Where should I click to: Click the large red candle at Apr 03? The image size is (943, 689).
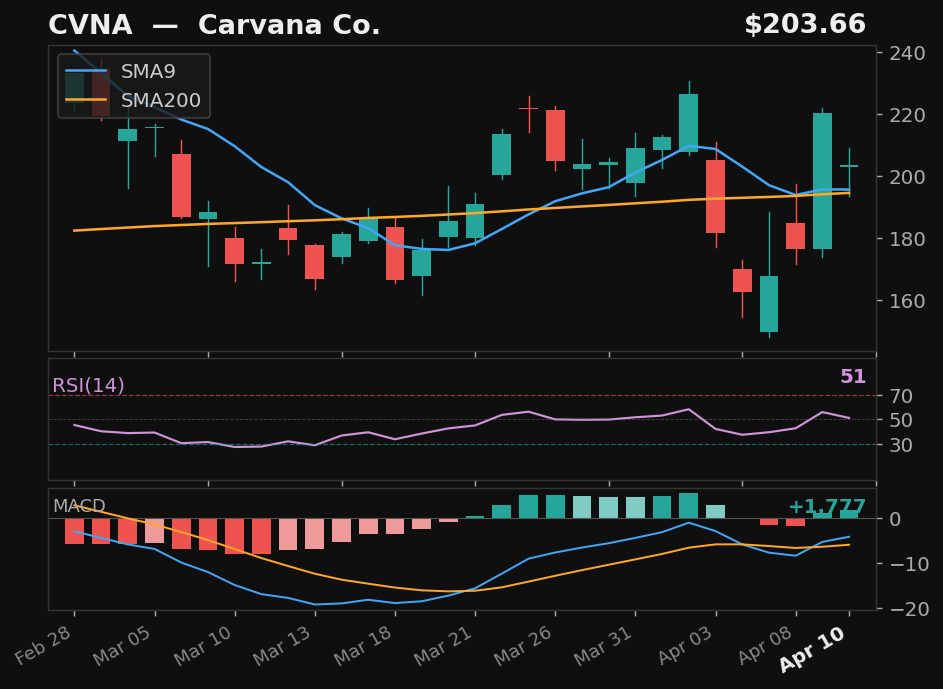click(715, 196)
